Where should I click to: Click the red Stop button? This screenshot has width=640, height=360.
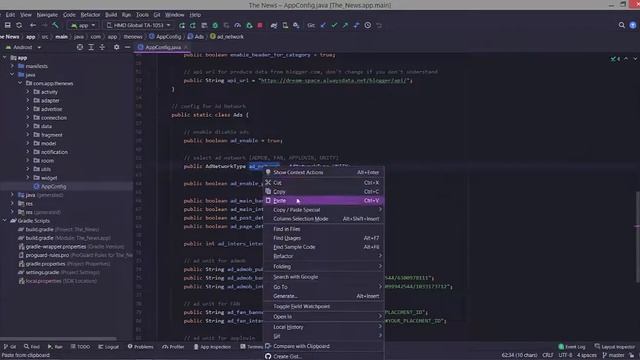(260, 25)
